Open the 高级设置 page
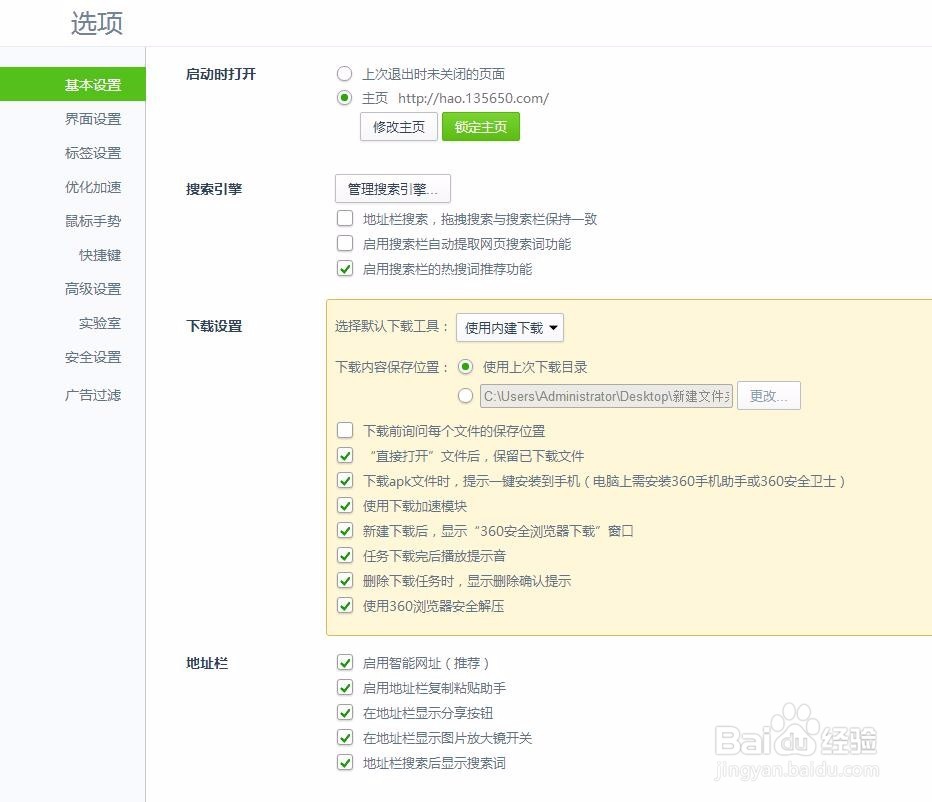The width and height of the screenshot is (932, 802). click(x=93, y=288)
